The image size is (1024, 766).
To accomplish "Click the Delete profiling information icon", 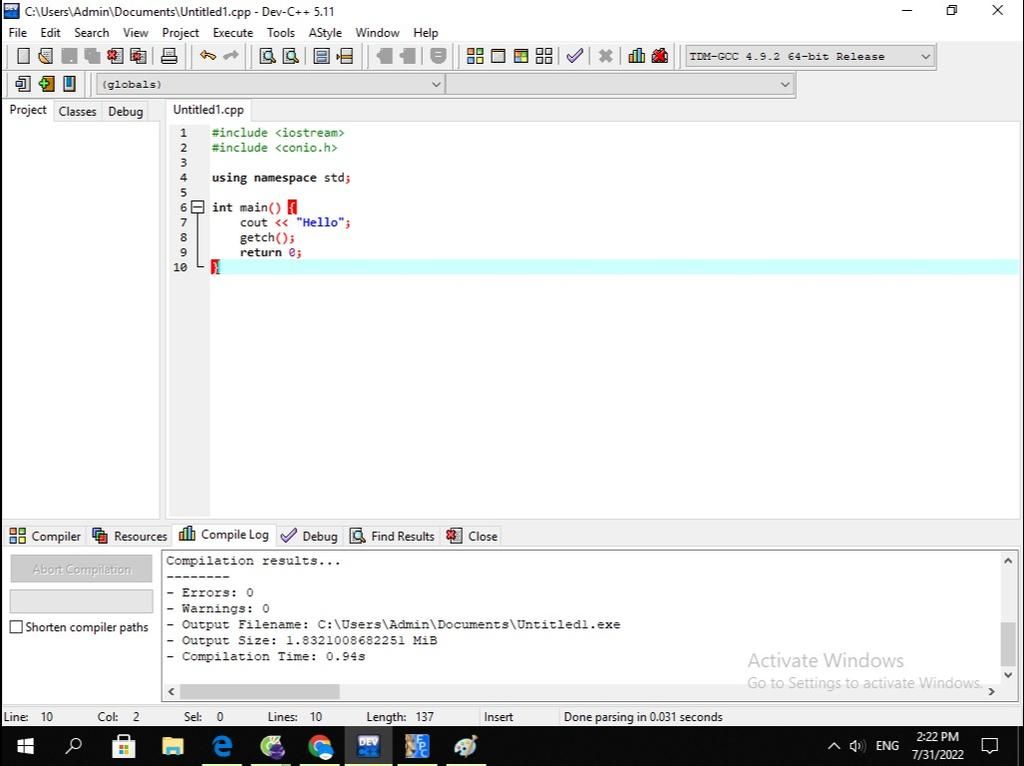I will coord(660,56).
